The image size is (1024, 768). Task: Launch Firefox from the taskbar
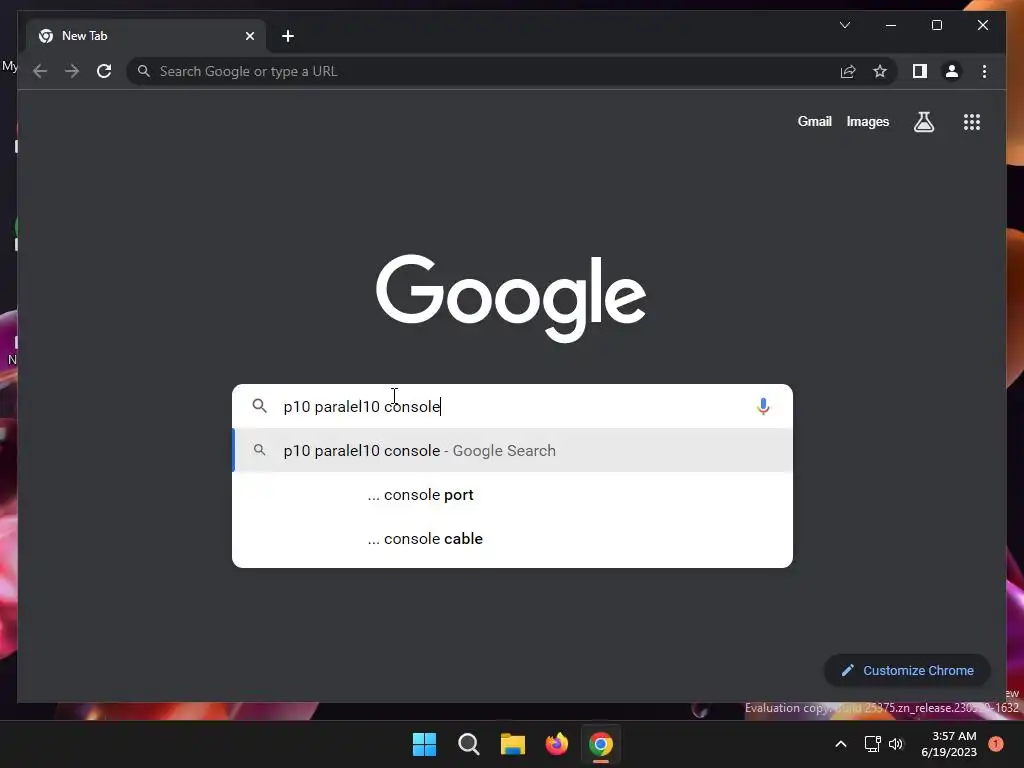556,744
